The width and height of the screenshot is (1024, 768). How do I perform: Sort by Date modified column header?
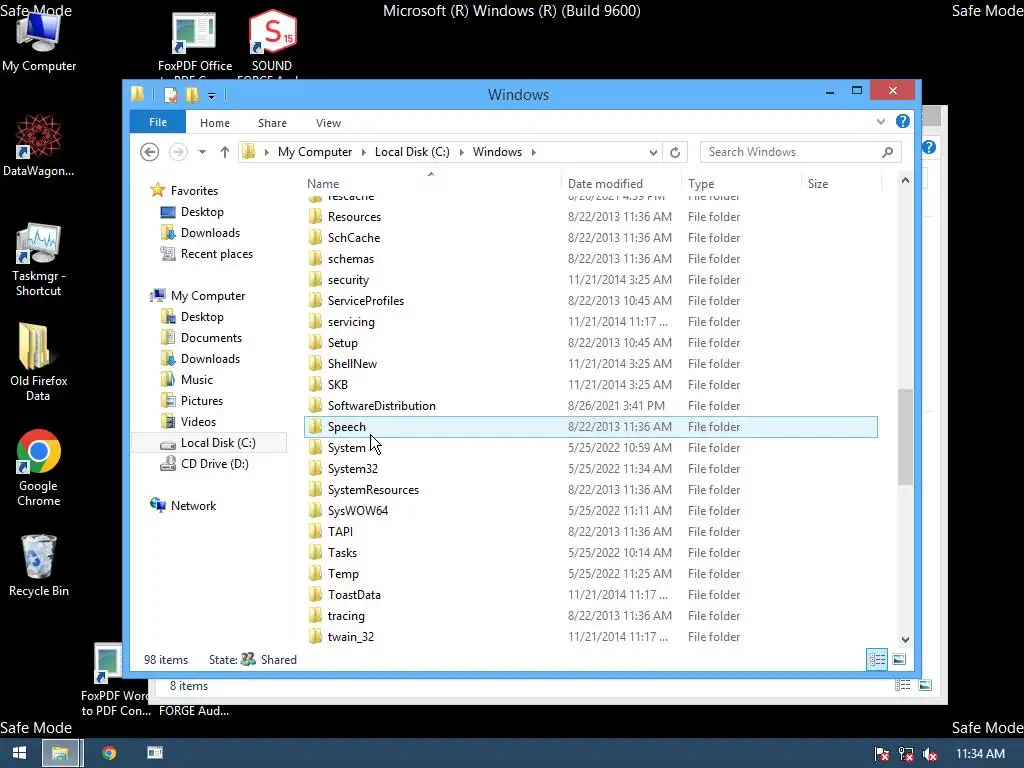point(620,184)
